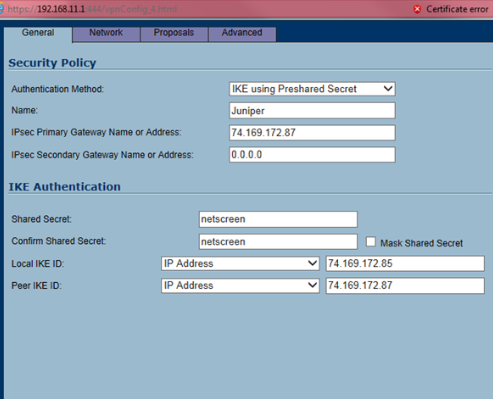Click the Mask Shared Secret label
Image resolution: width=493 pixels, height=399 pixels.
421,243
